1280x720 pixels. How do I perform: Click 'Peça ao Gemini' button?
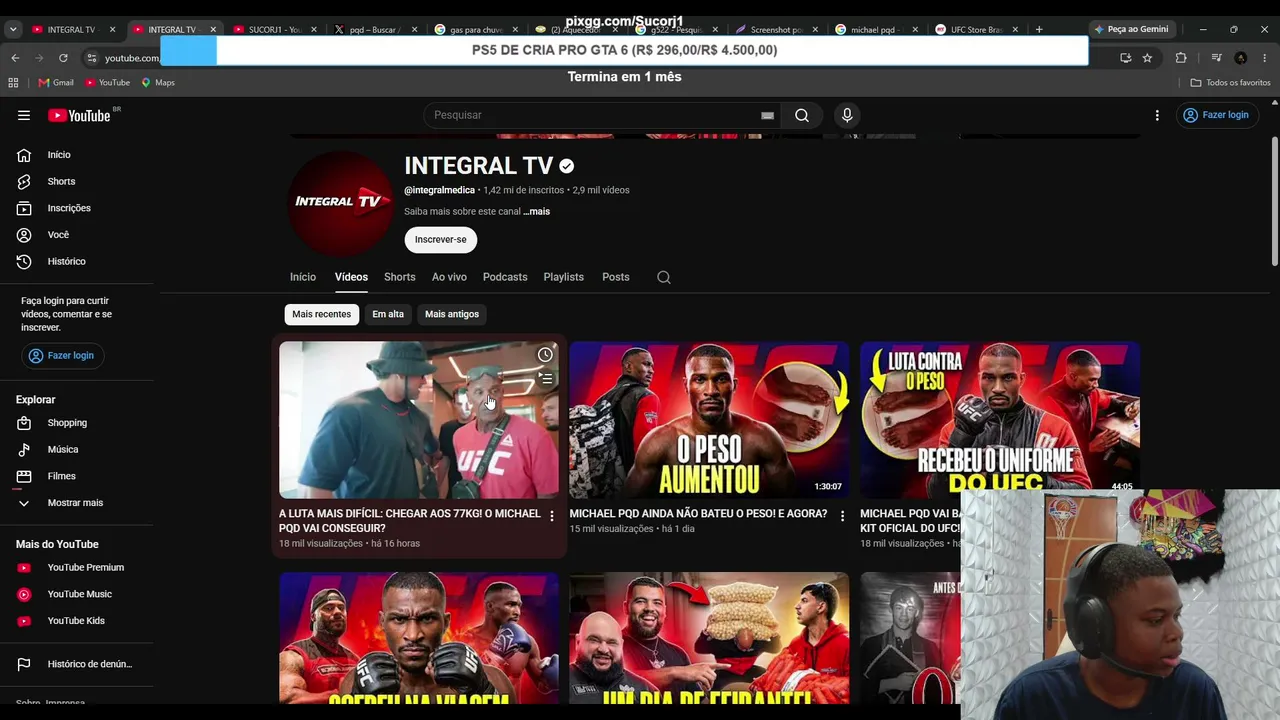tap(1131, 30)
